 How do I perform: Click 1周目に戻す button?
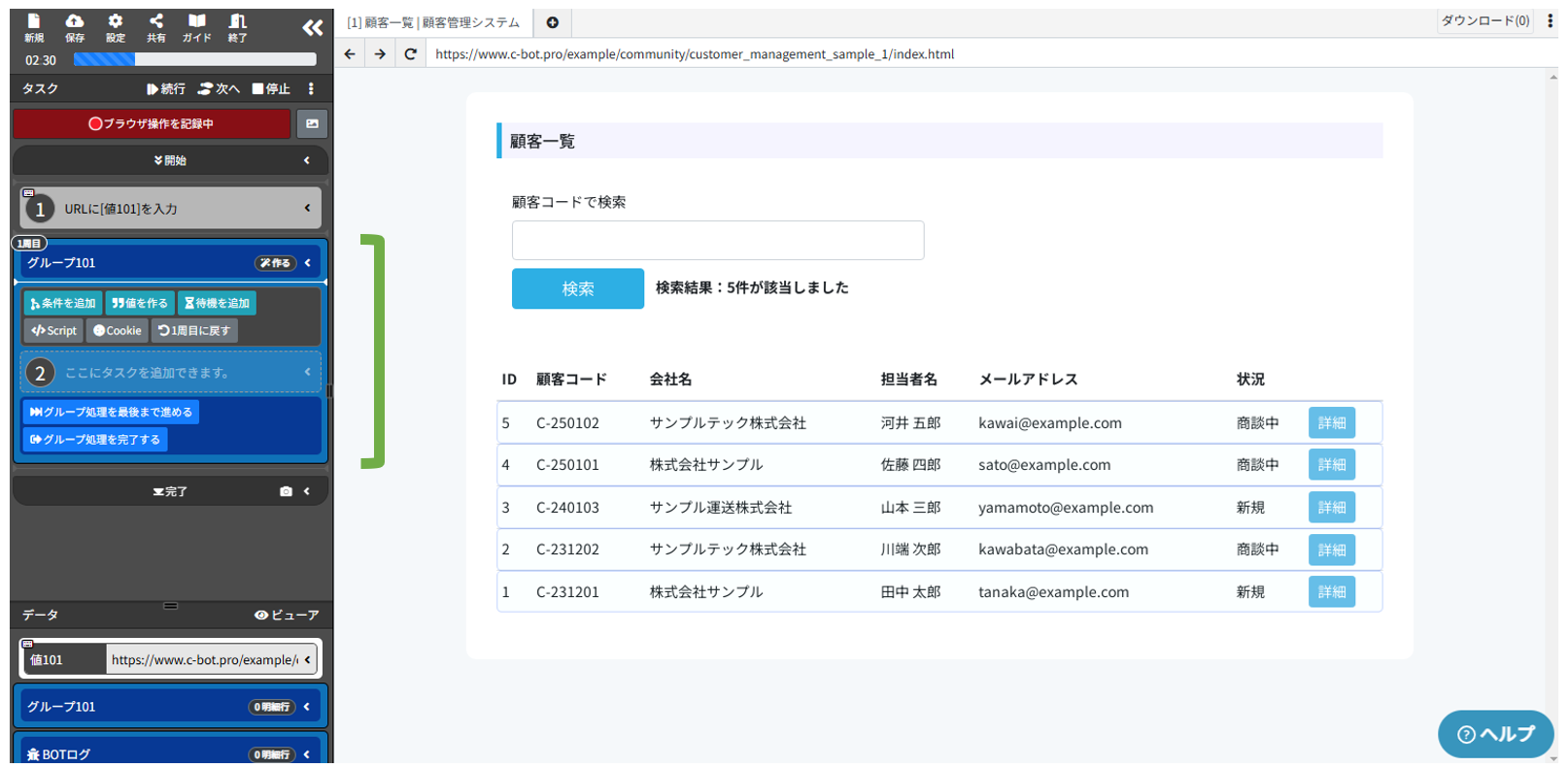194,330
